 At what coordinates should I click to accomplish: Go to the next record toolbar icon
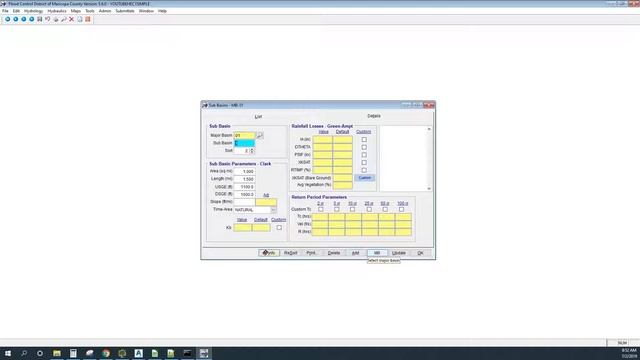pyautogui.click(x=24, y=19)
